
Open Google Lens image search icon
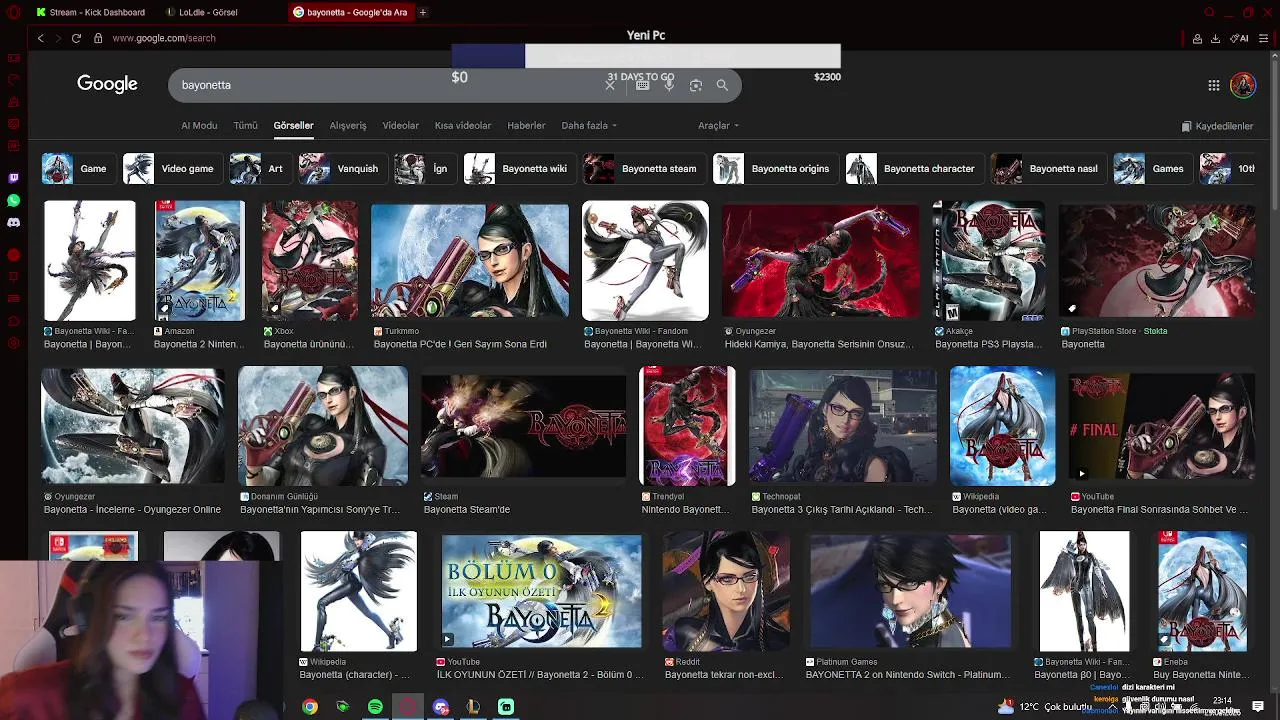pyautogui.click(x=696, y=85)
